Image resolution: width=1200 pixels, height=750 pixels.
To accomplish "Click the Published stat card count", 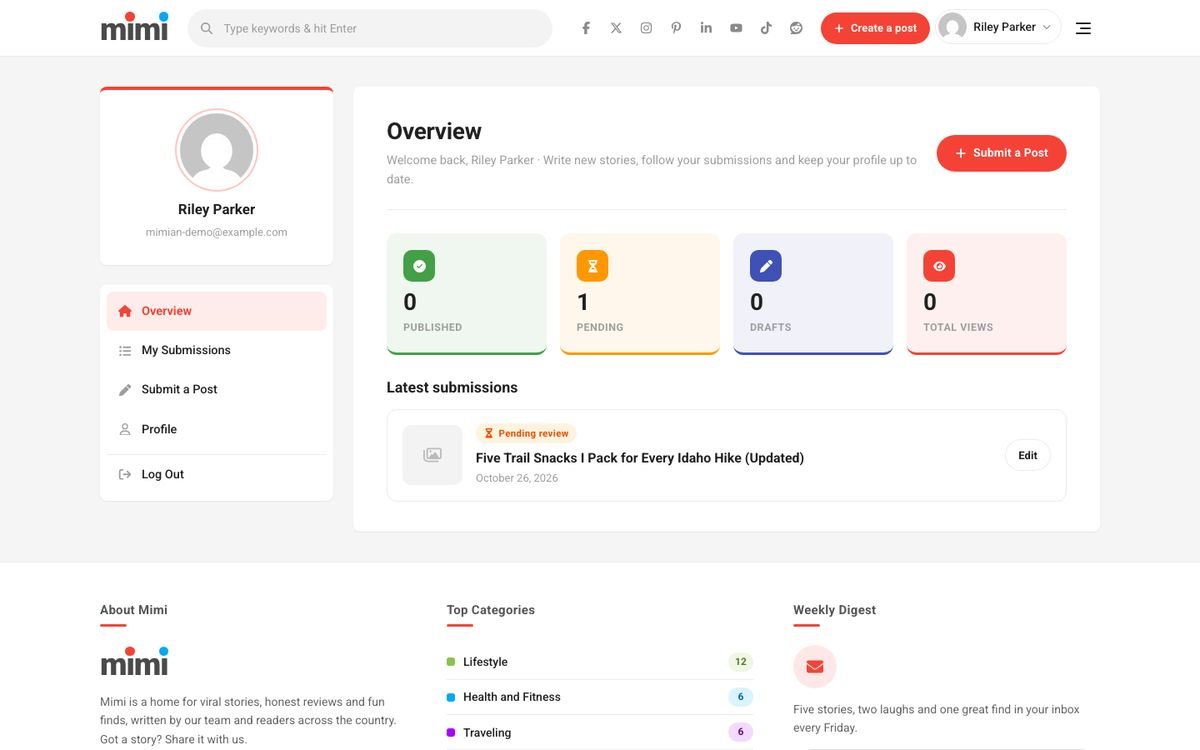I will (410, 302).
